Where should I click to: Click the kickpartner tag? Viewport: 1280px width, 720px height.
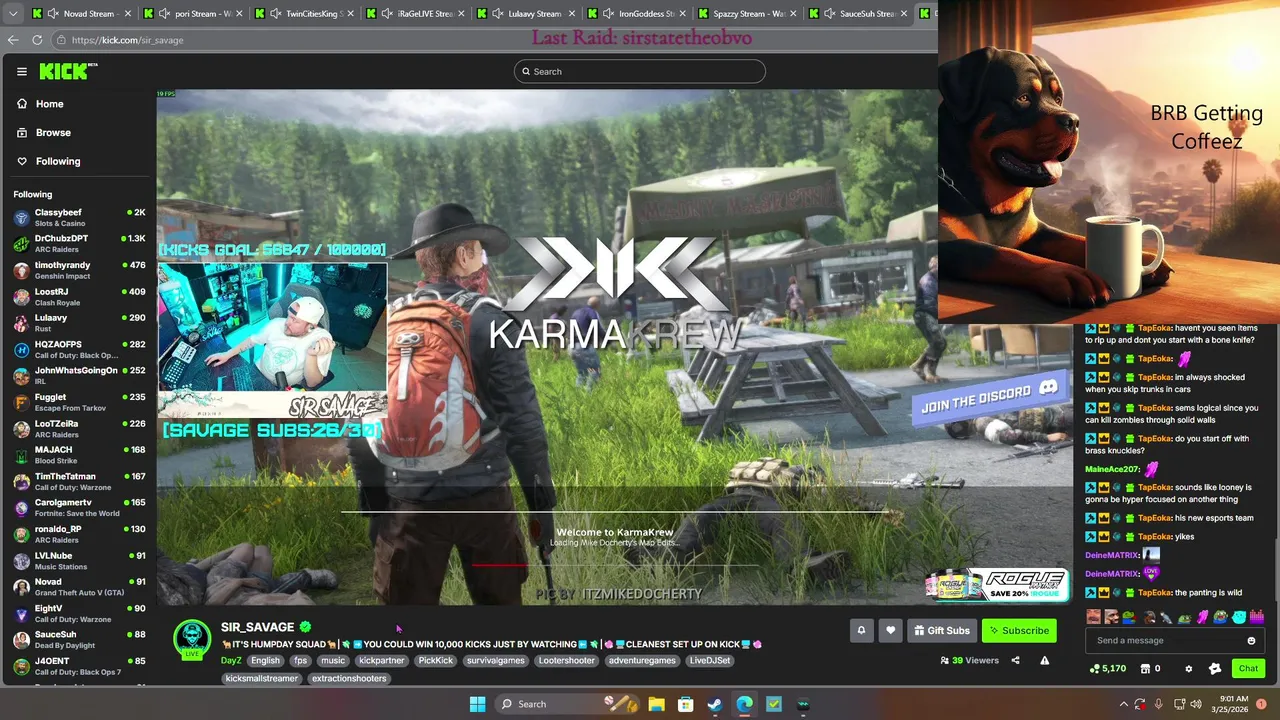[x=381, y=660]
